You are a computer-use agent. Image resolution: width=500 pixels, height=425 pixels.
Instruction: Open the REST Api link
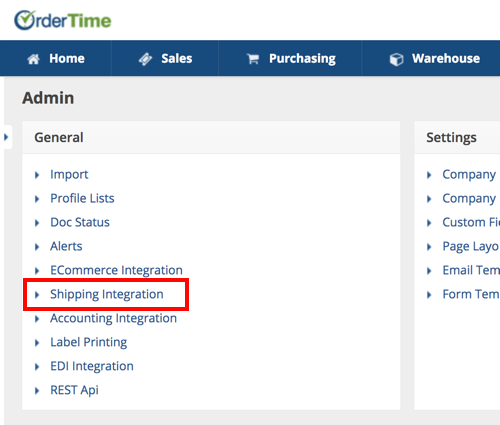(74, 390)
